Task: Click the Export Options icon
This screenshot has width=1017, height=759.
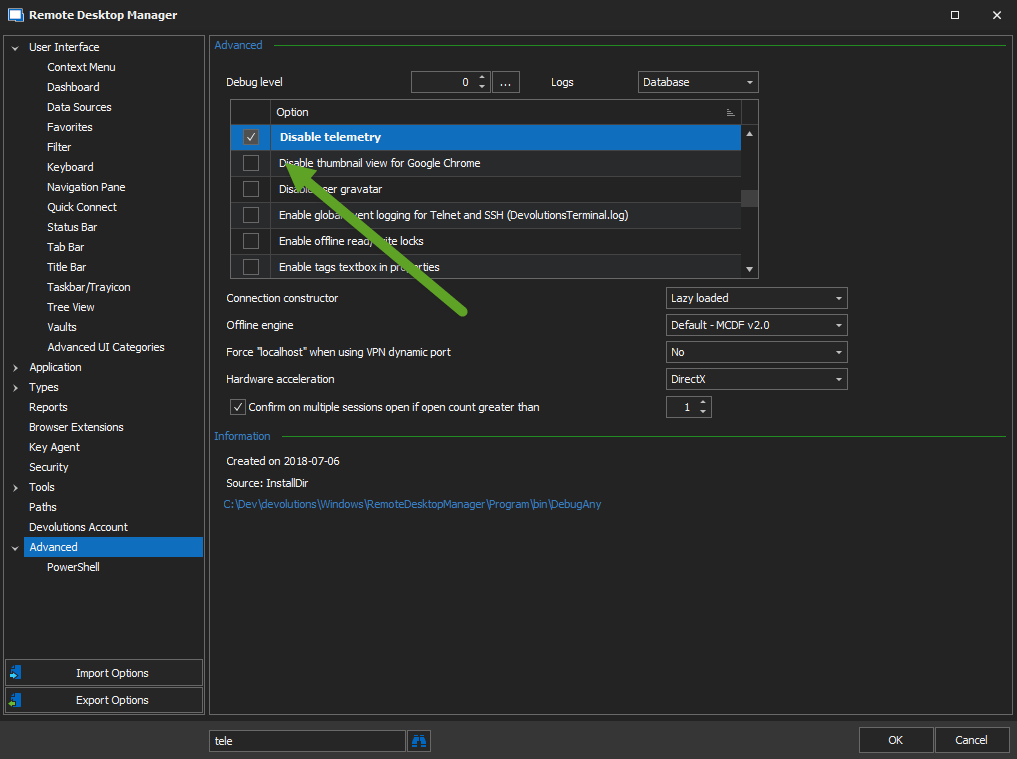Action: click(x=16, y=700)
